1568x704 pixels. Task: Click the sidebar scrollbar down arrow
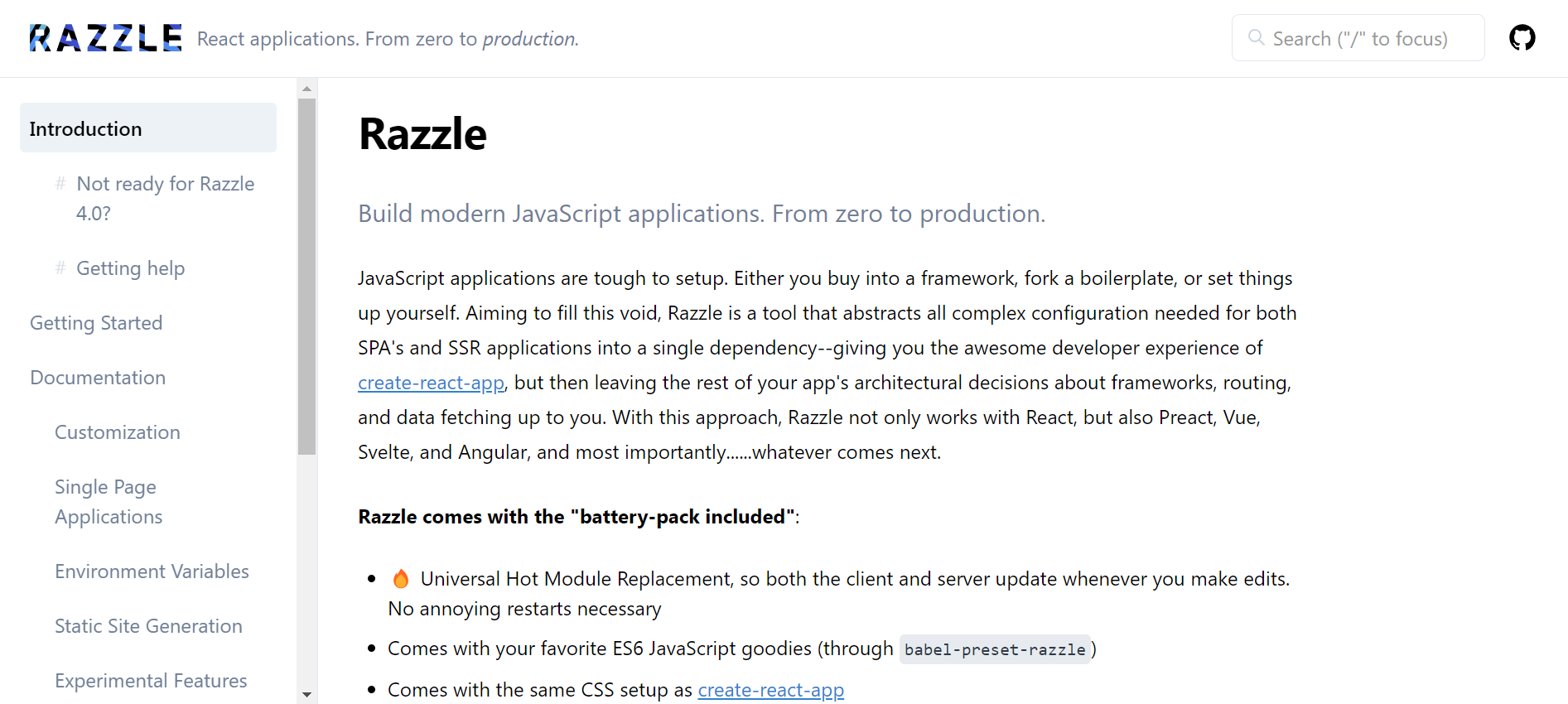coord(307,695)
